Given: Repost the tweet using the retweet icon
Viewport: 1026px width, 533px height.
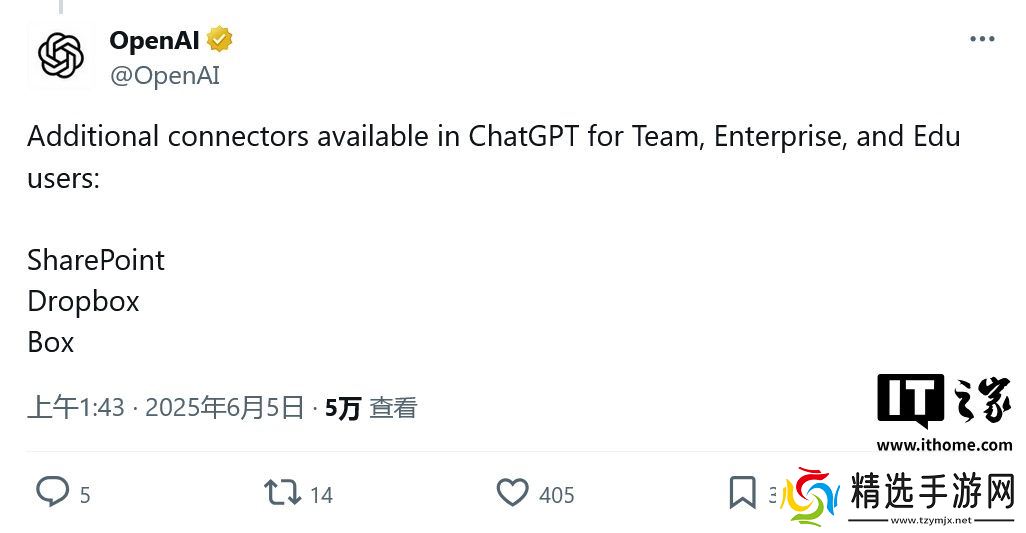Looking at the screenshot, I should coord(282,493).
